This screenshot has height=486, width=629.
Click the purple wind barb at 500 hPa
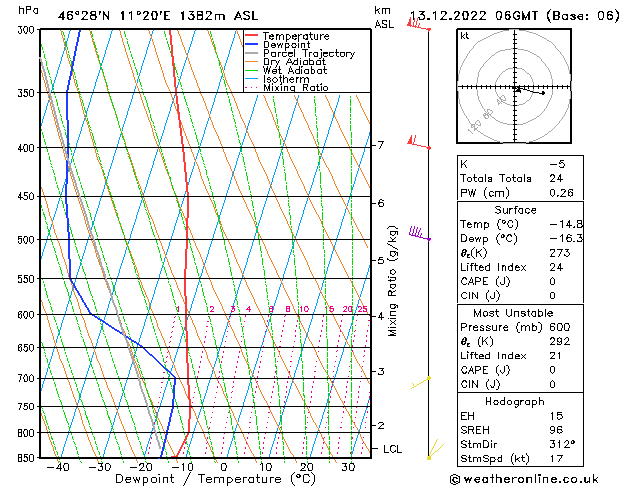pos(420,234)
